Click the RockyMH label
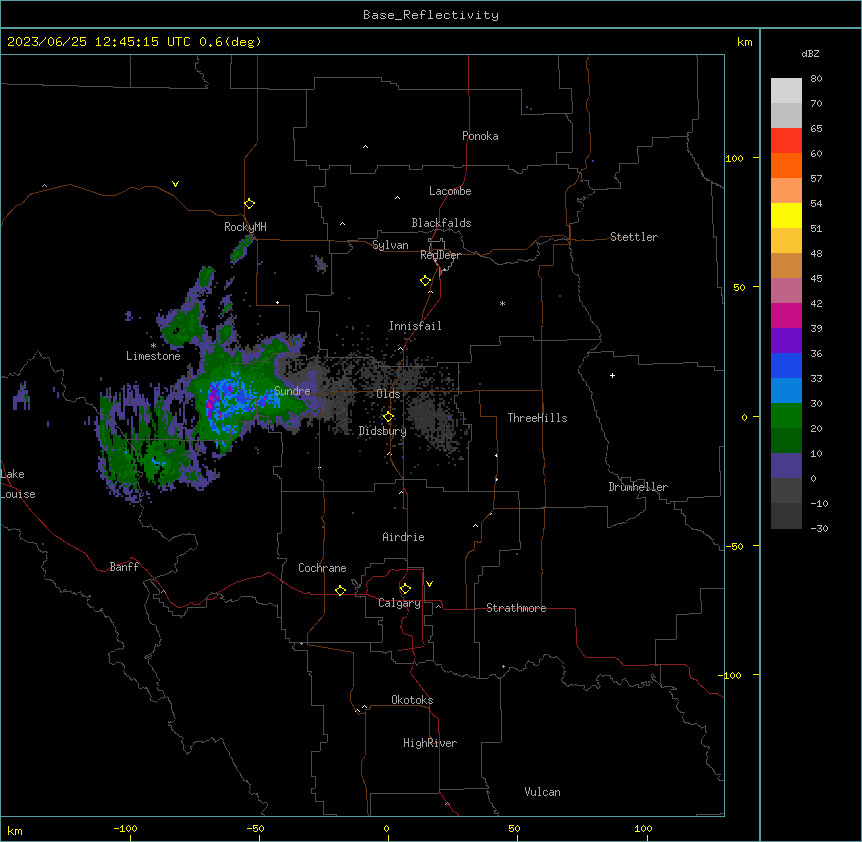The width and height of the screenshot is (862, 842). click(245, 227)
